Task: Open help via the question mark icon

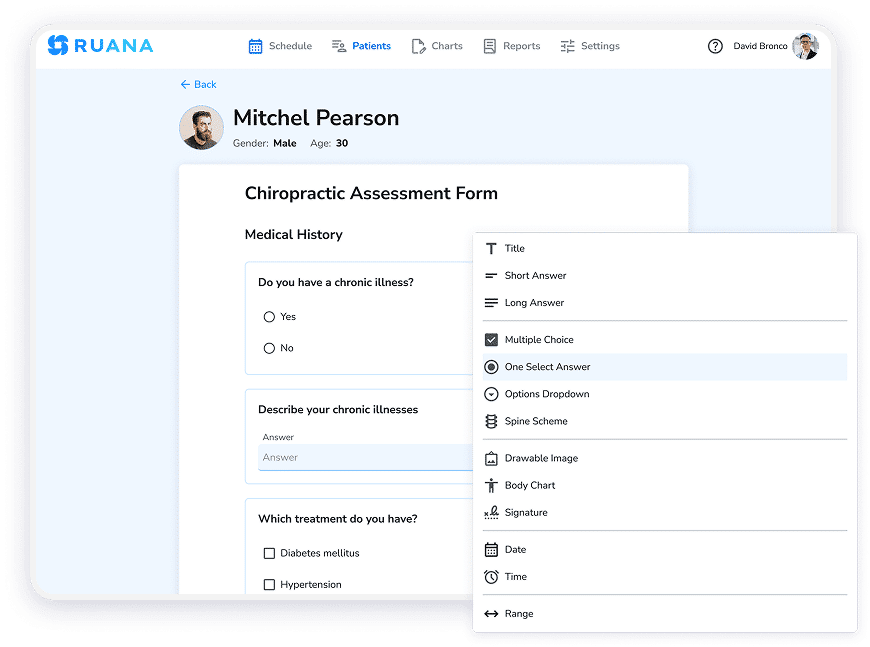Action: [715, 46]
